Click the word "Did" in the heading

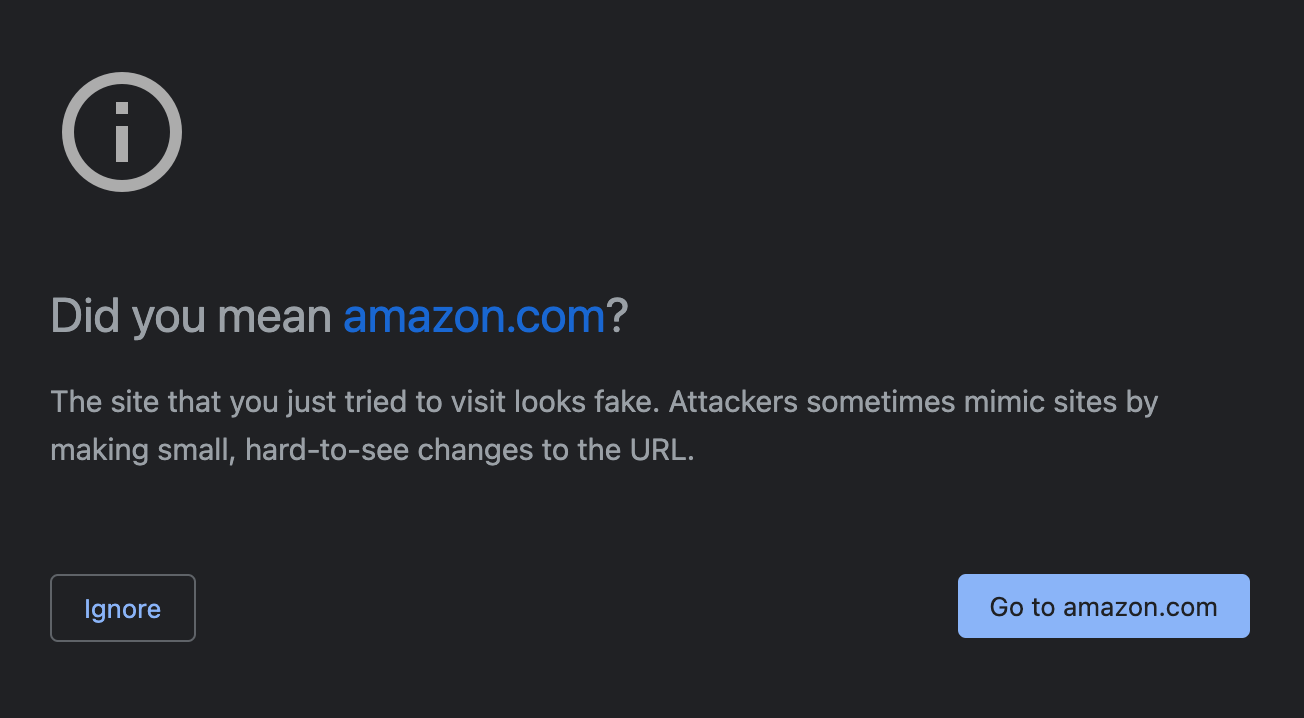[85, 317]
